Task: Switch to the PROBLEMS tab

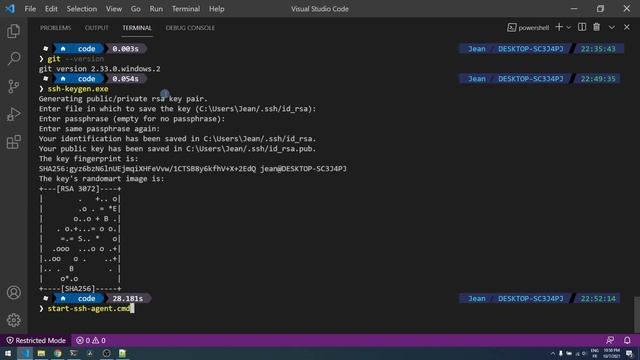Action: pos(56,28)
